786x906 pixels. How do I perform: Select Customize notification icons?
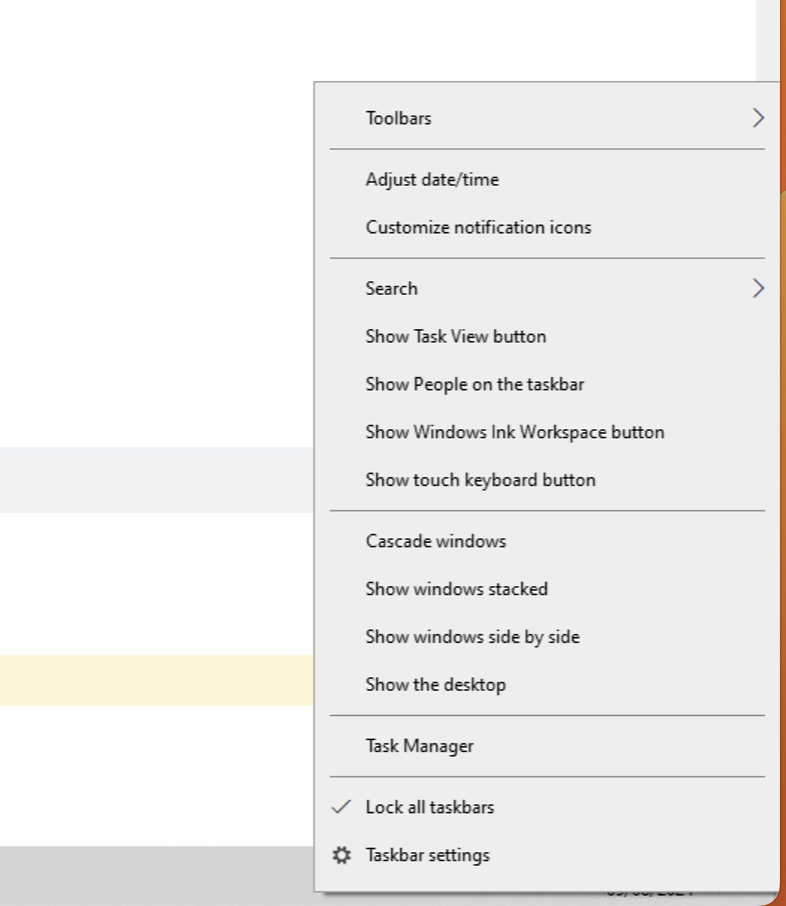[478, 227]
